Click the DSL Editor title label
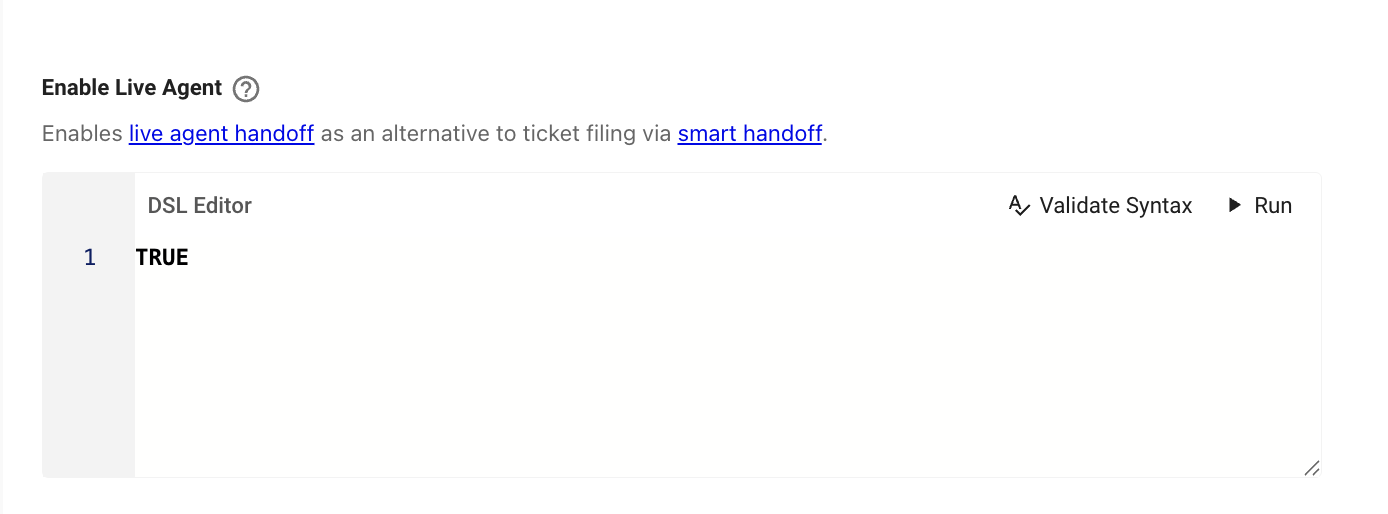 pyautogui.click(x=200, y=206)
